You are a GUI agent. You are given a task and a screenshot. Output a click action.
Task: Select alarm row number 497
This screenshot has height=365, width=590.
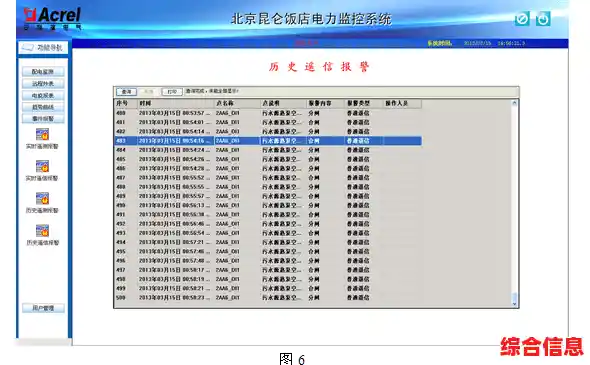pos(268,270)
